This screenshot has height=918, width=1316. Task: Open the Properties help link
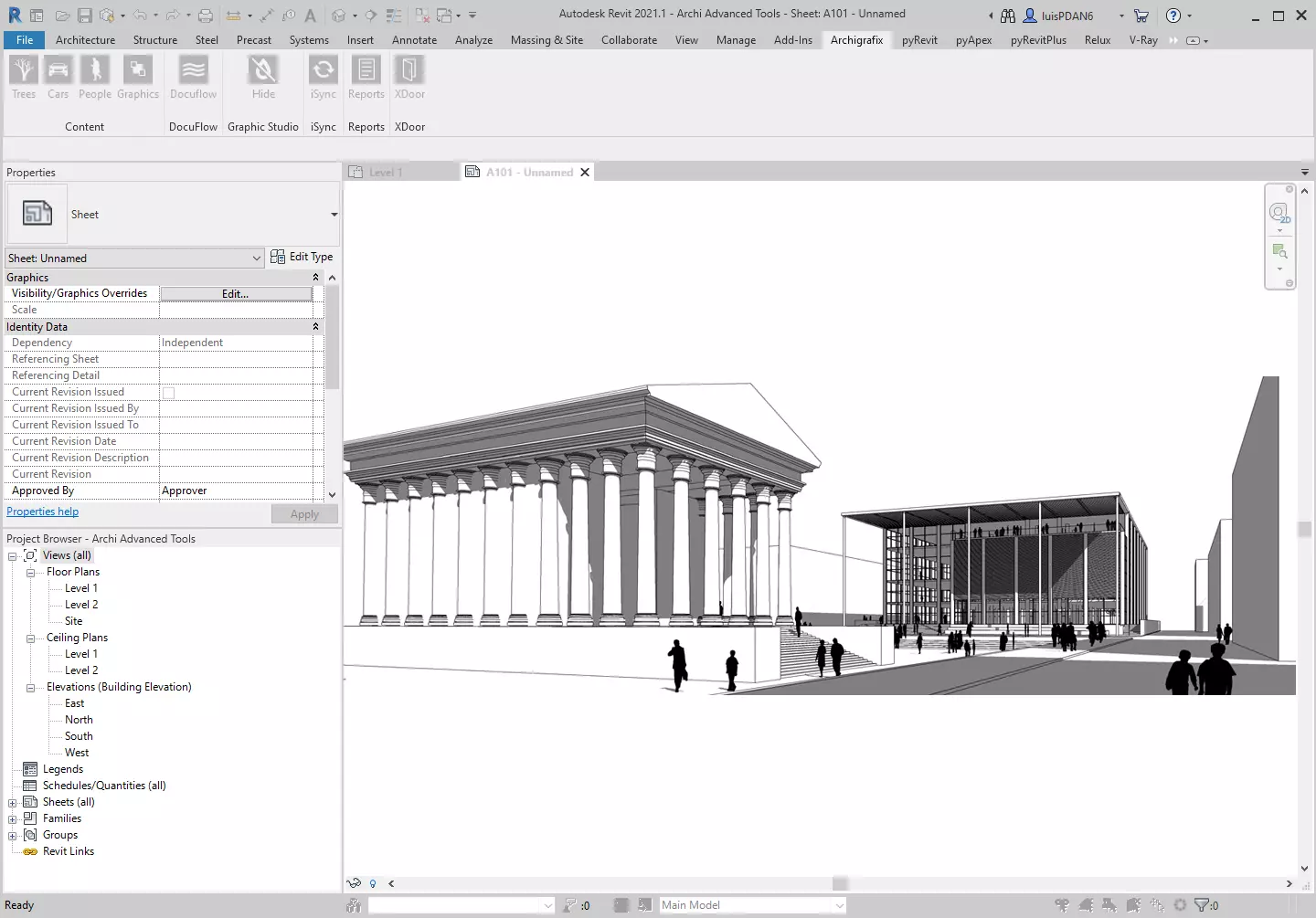43,512
